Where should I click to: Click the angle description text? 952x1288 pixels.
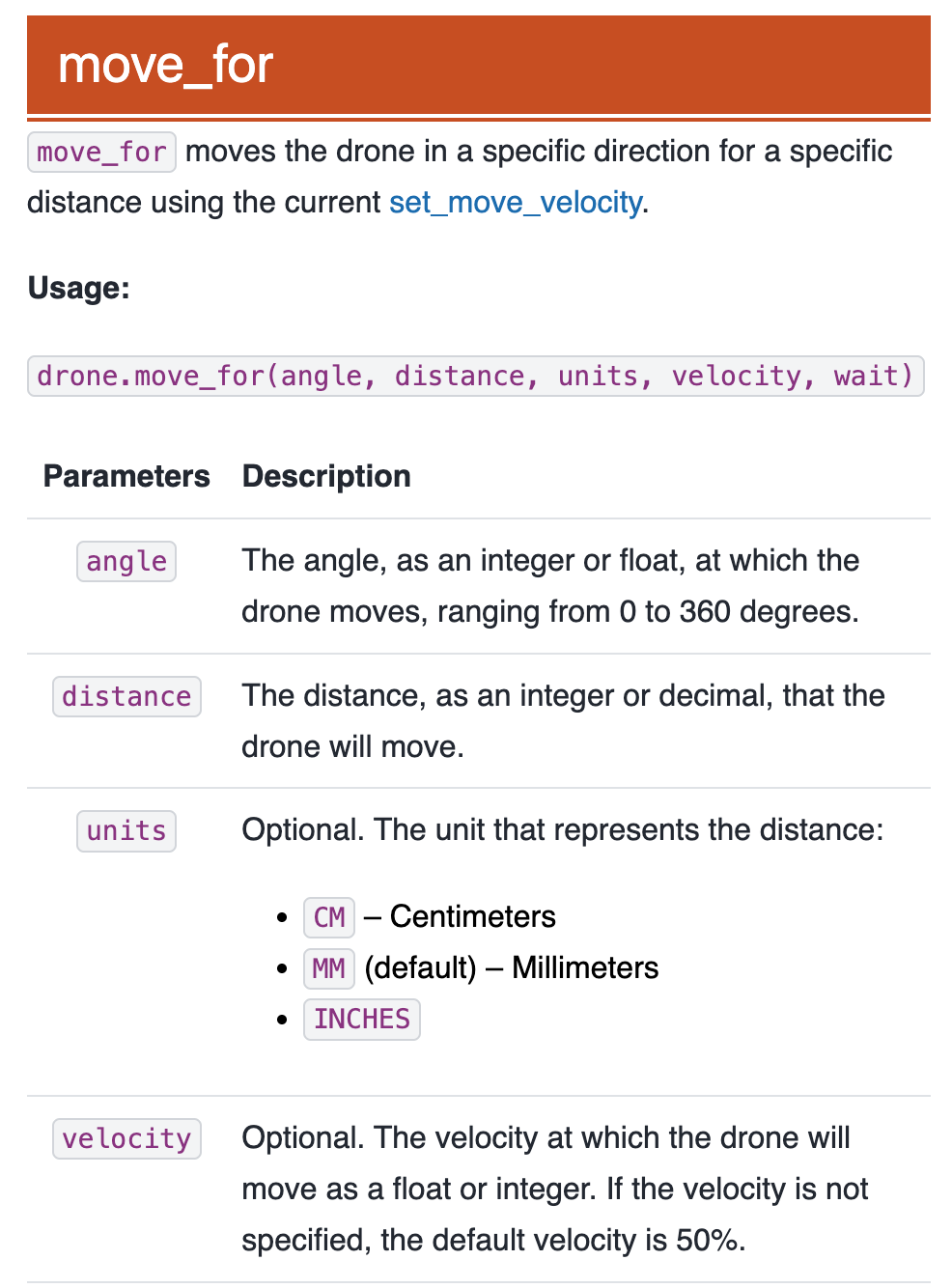[x=549, y=586]
